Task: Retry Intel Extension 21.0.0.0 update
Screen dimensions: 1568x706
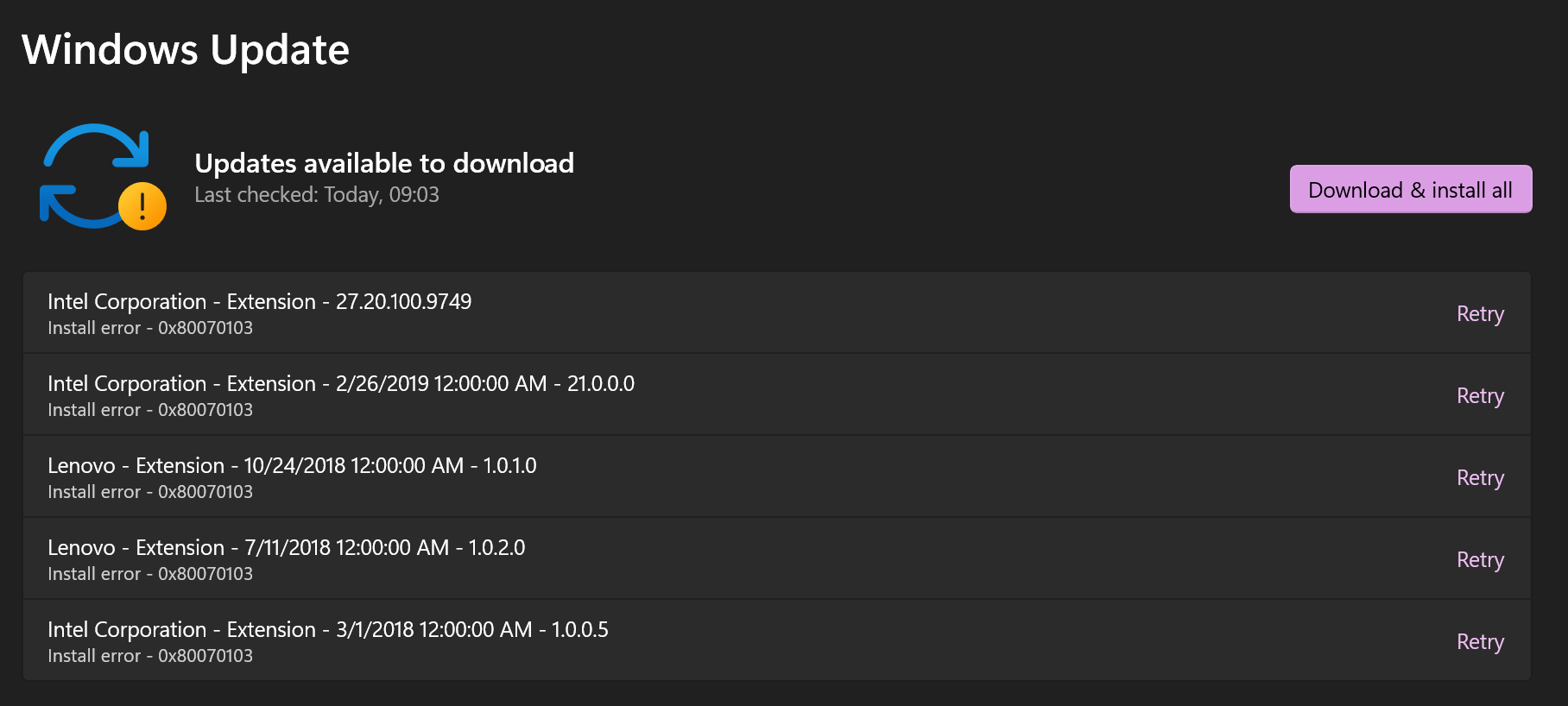Action: 1480,395
